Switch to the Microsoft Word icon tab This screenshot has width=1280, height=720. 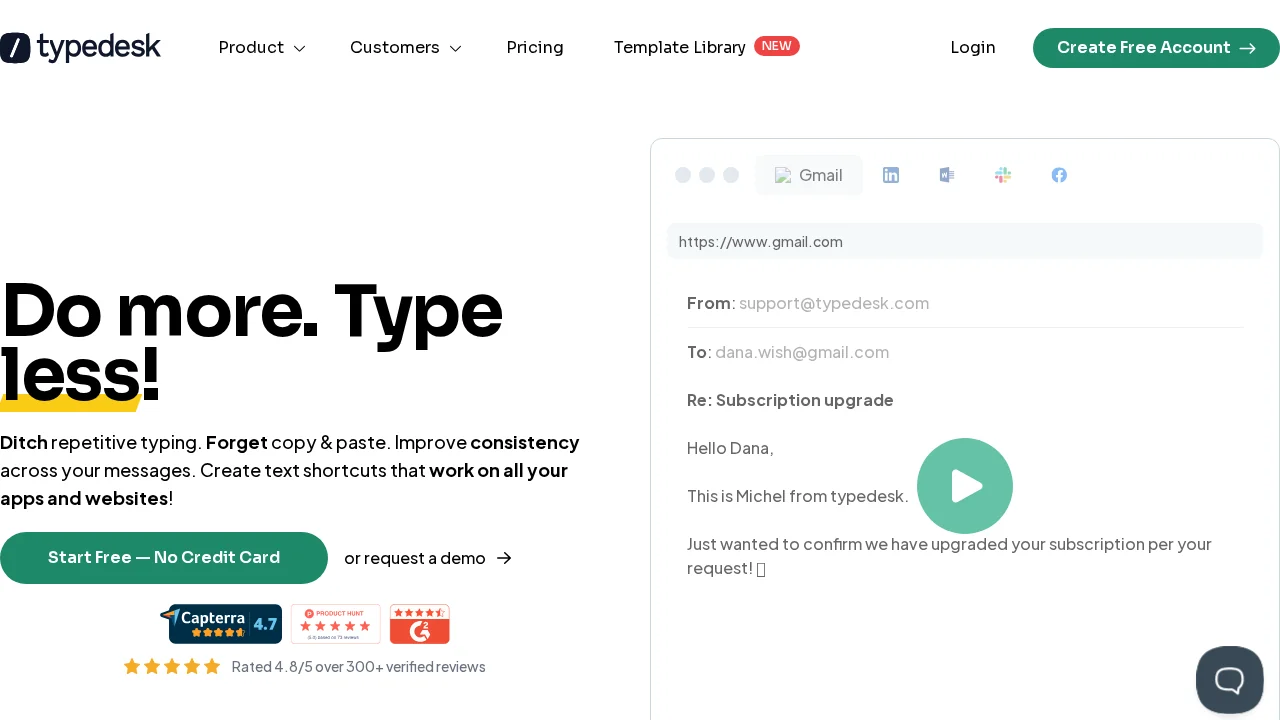point(947,175)
